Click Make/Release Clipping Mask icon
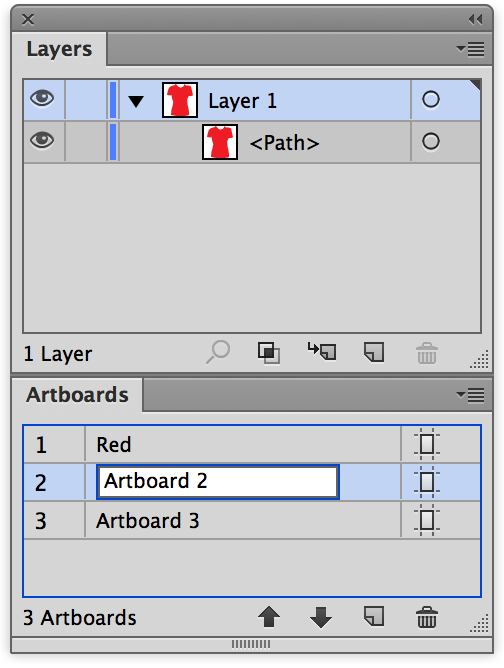This screenshot has height=668, width=504. pos(269,353)
